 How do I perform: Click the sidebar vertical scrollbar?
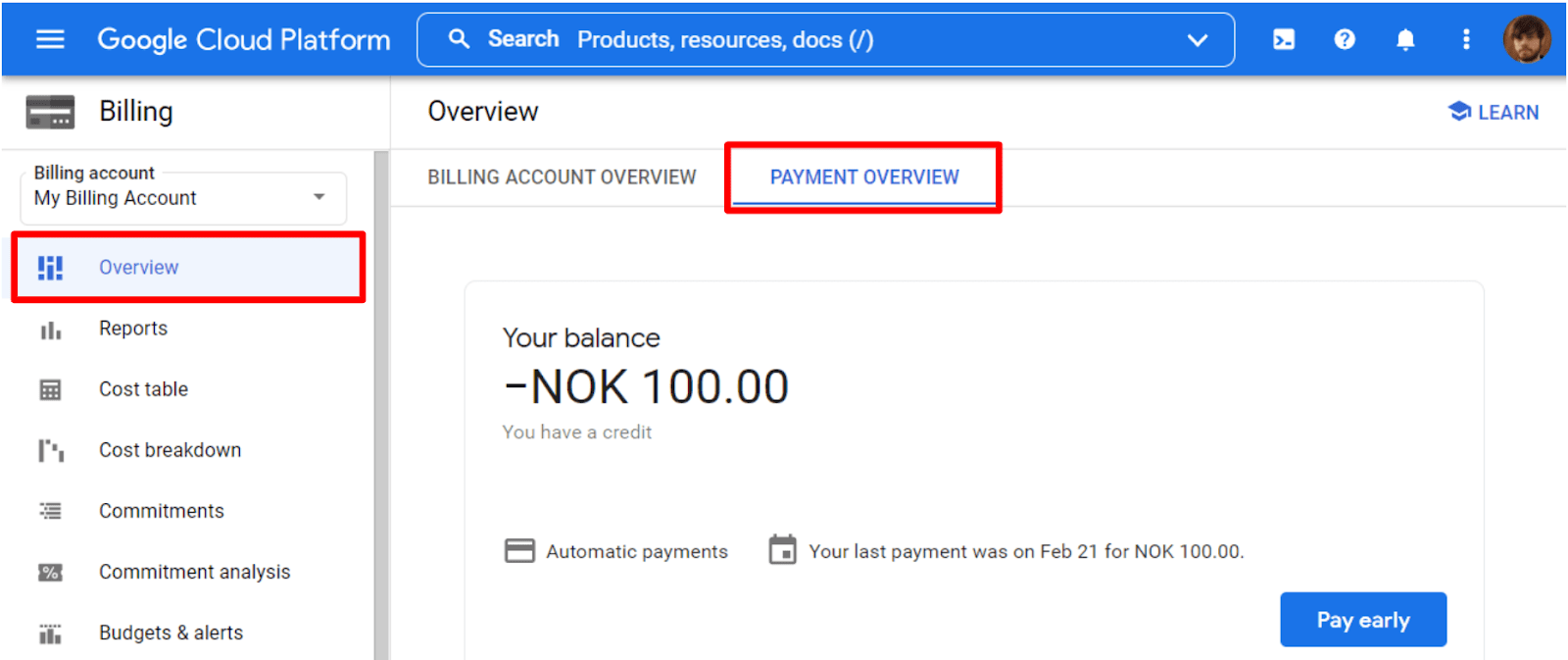[381, 405]
